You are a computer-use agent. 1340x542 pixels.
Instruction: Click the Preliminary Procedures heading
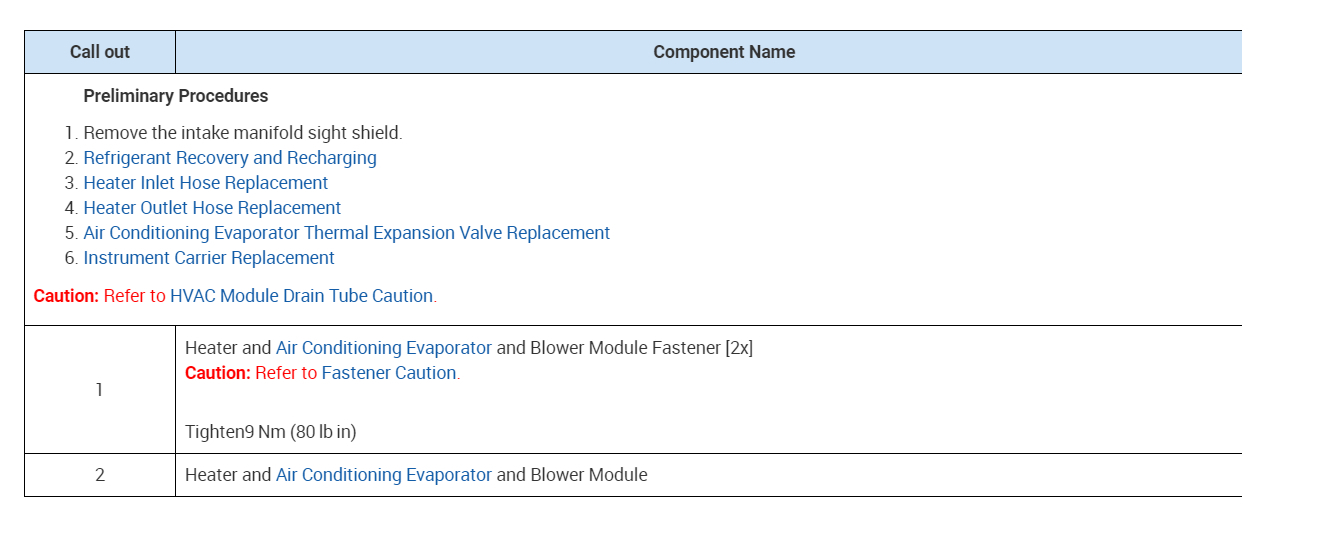click(x=176, y=96)
